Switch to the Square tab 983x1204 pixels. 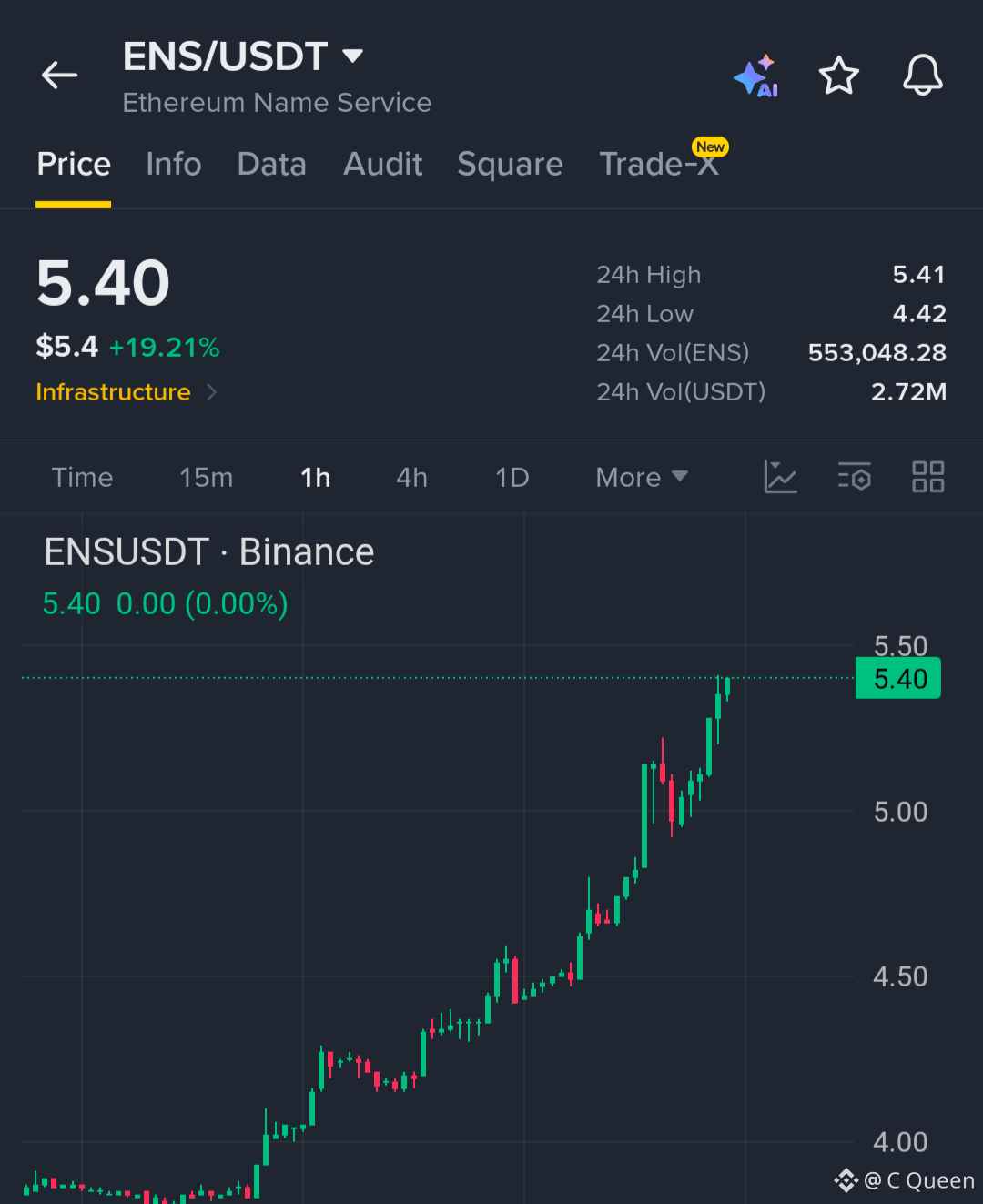pos(510,165)
